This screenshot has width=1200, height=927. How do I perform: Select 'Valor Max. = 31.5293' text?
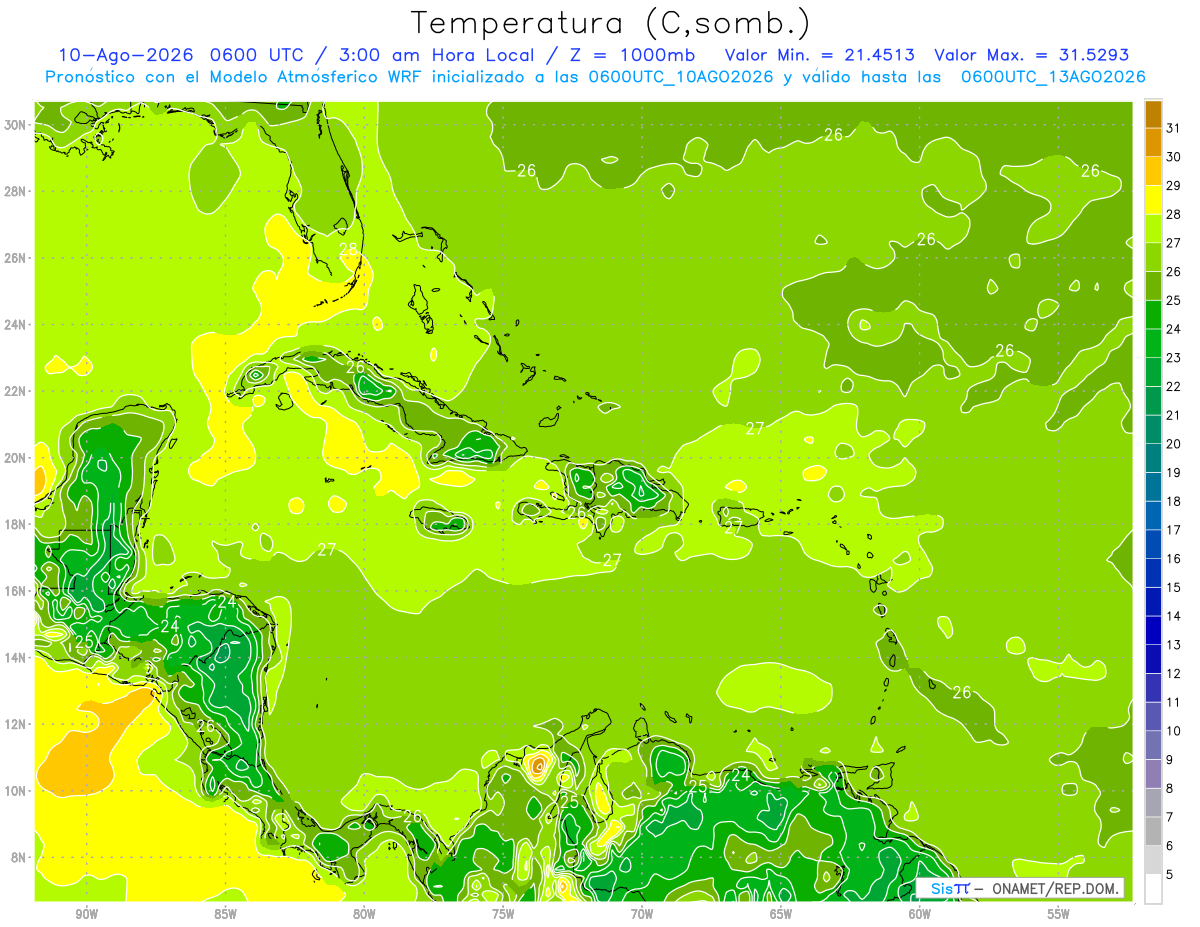point(1031,55)
